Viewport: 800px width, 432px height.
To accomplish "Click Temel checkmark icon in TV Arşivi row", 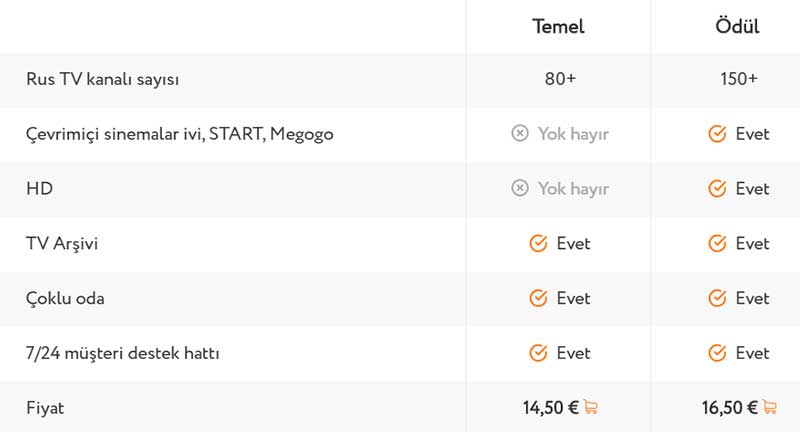I will pos(538,243).
